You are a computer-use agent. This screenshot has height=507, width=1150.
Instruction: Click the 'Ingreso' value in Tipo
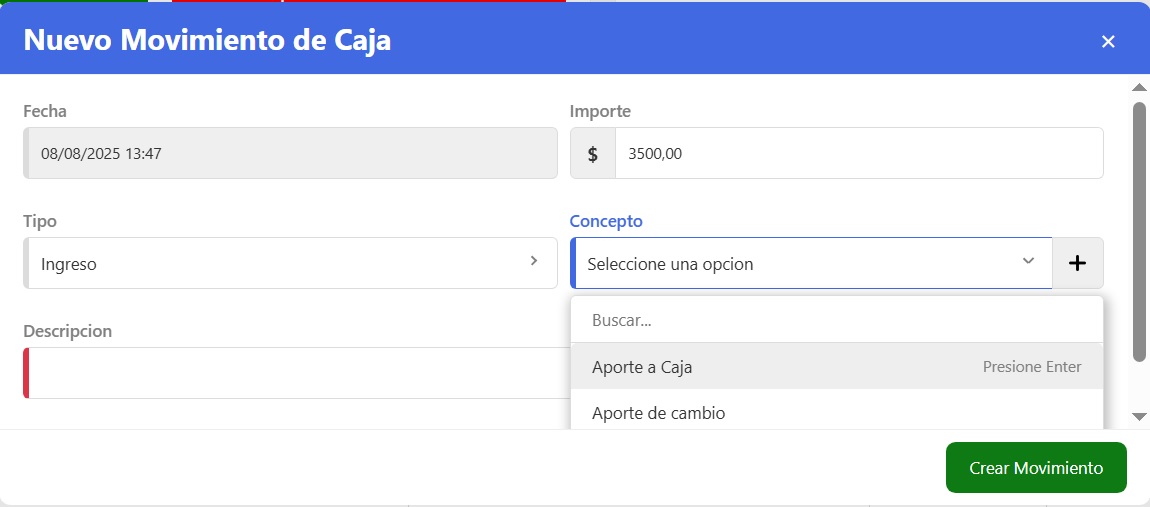point(69,265)
